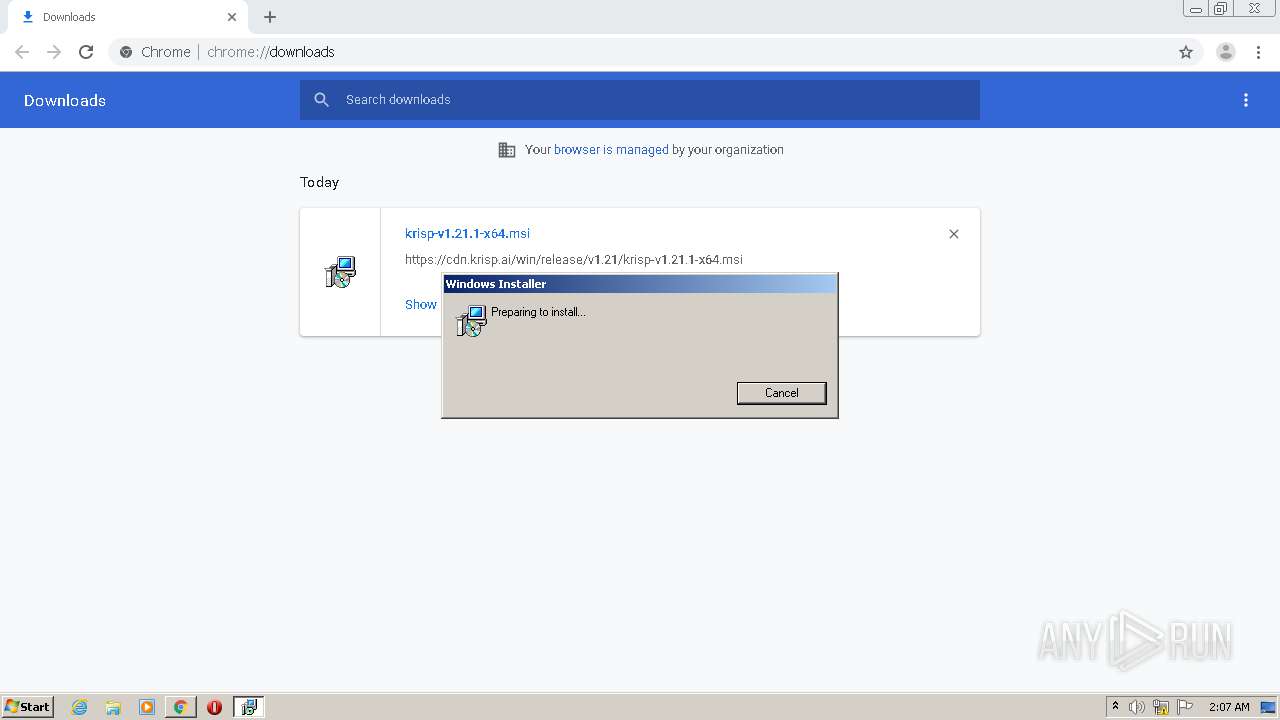
Task: Open the 'browser is managed' link
Action: coord(611,149)
